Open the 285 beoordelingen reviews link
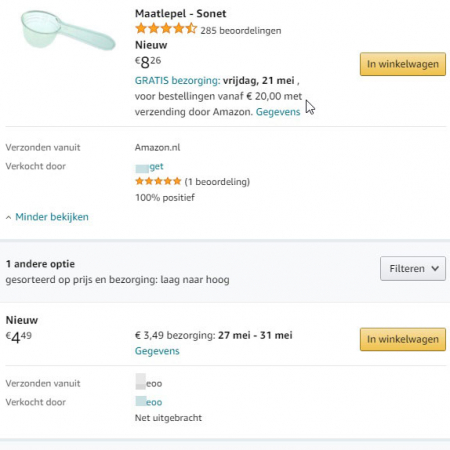 [x=241, y=31]
